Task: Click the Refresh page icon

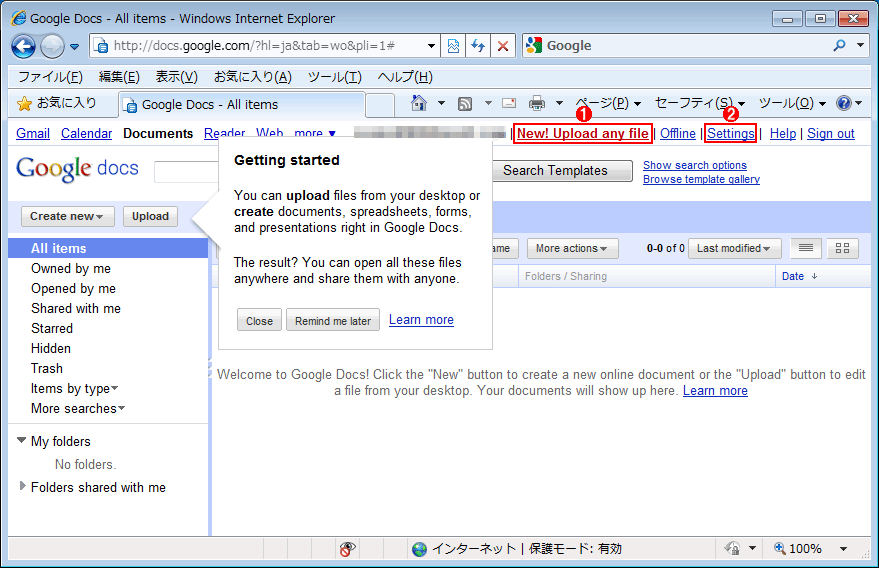Action: click(478, 46)
